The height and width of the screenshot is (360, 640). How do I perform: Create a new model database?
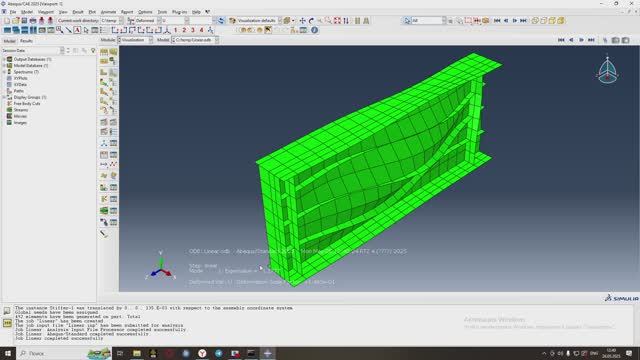(7, 20)
